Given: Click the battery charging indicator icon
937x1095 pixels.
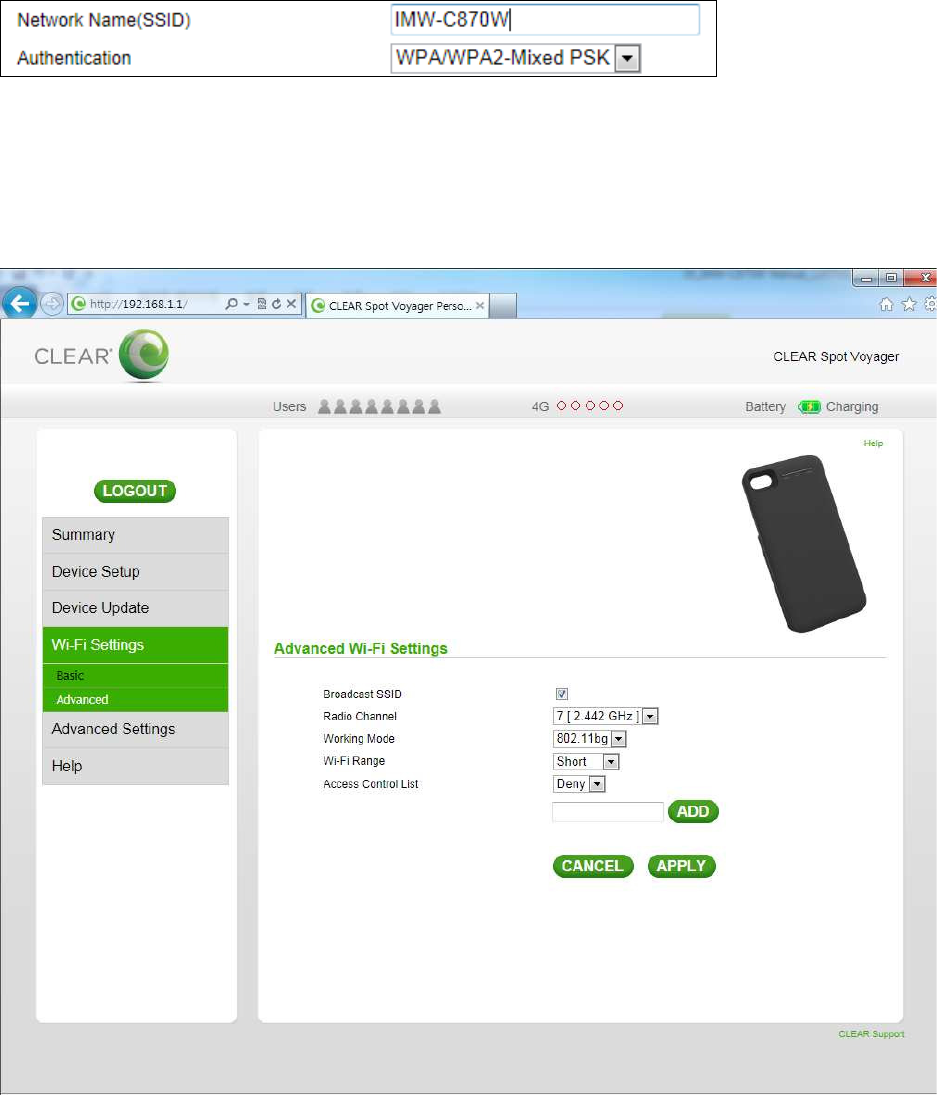Looking at the screenshot, I should (x=809, y=406).
